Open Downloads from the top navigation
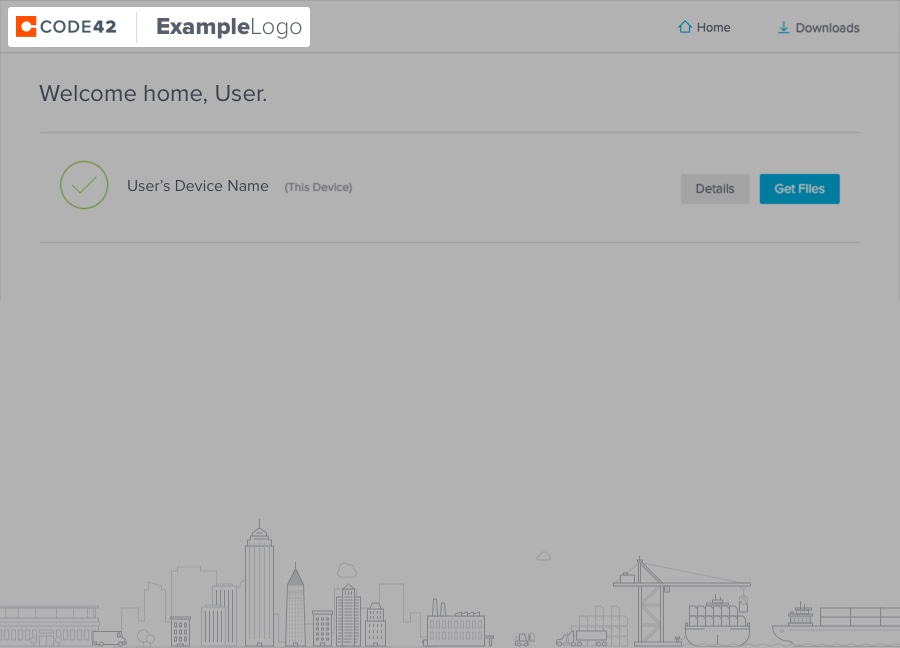This screenshot has width=900, height=648. coord(818,27)
